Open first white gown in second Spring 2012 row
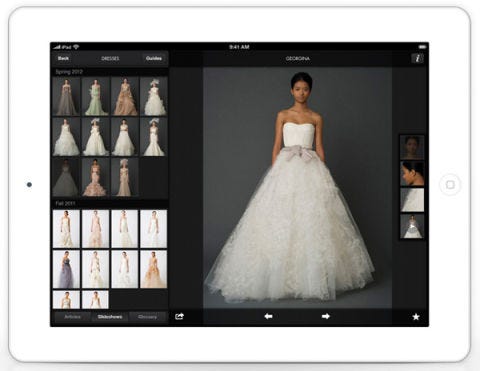The image size is (480, 371). [66, 137]
